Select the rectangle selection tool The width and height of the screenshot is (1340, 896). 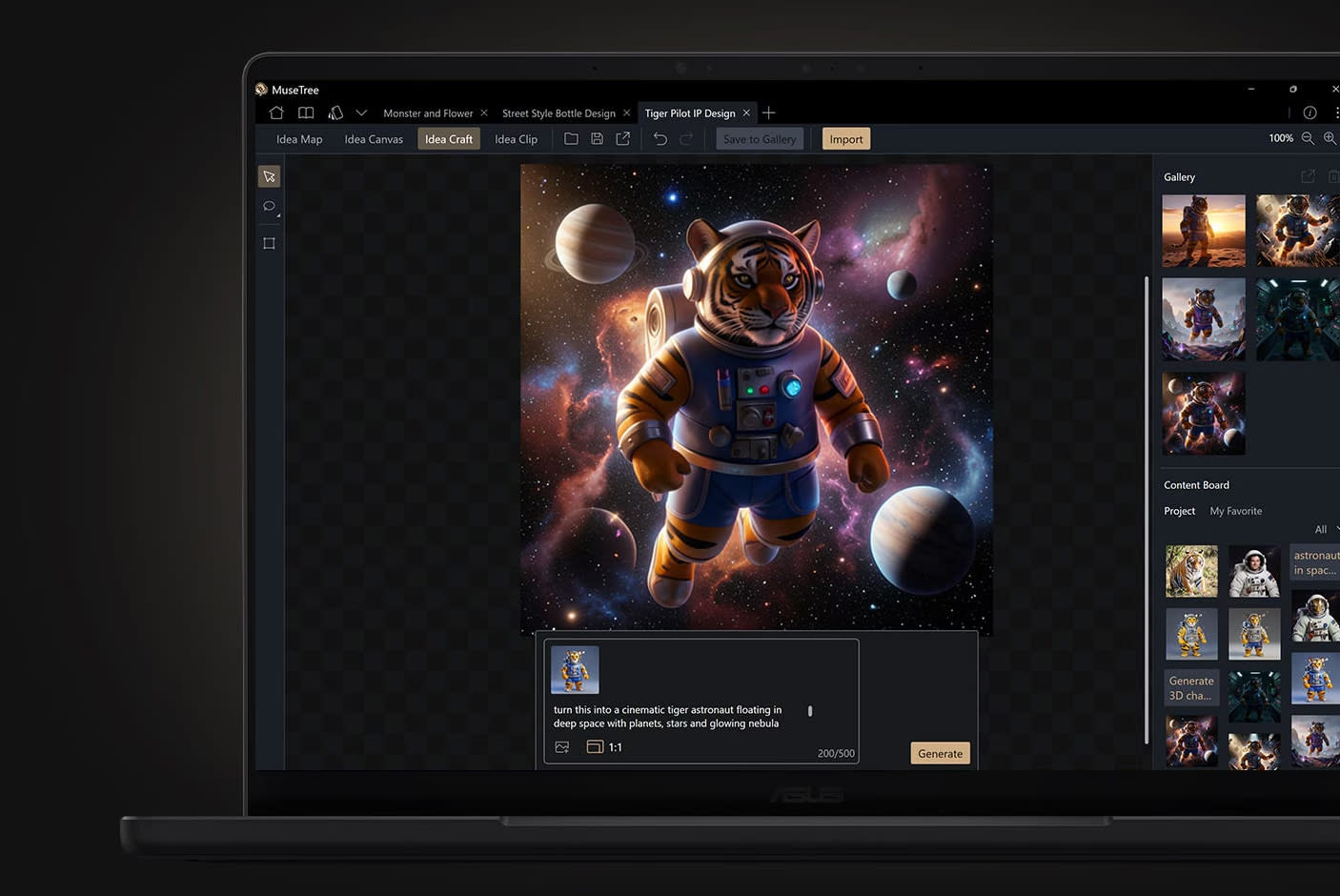269,243
